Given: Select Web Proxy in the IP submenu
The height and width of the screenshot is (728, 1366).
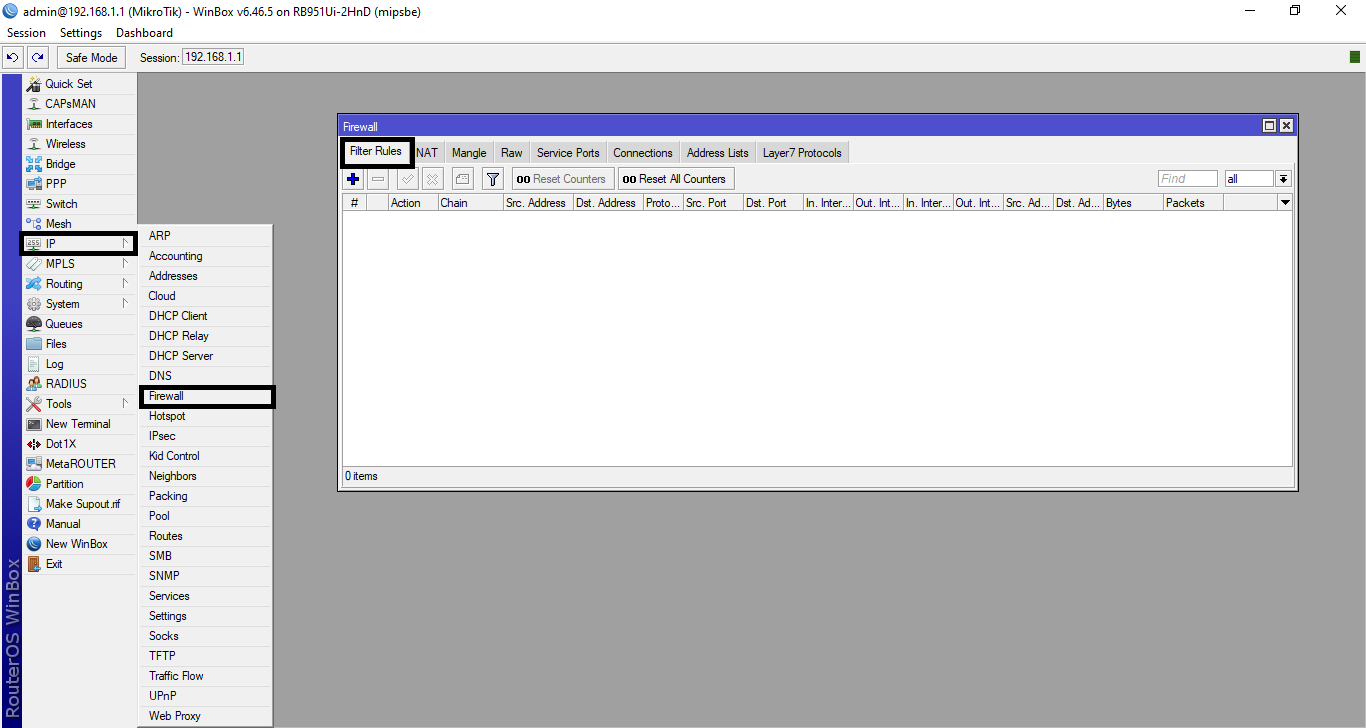Looking at the screenshot, I should coord(206,716).
